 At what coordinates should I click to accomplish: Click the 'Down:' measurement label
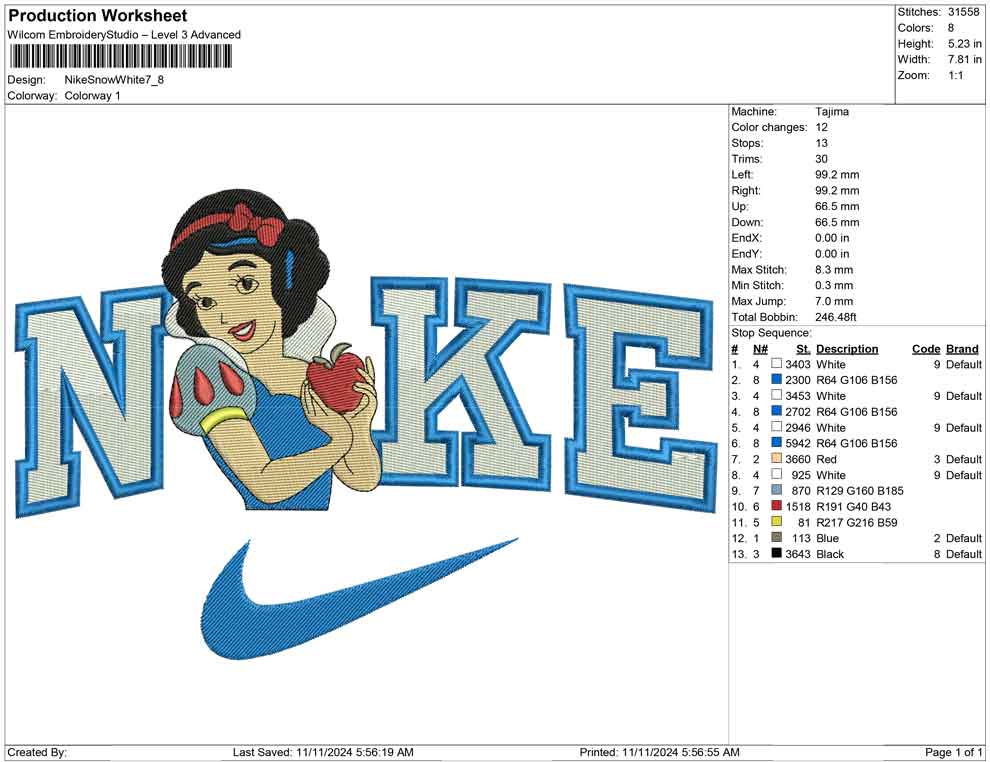point(748,222)
